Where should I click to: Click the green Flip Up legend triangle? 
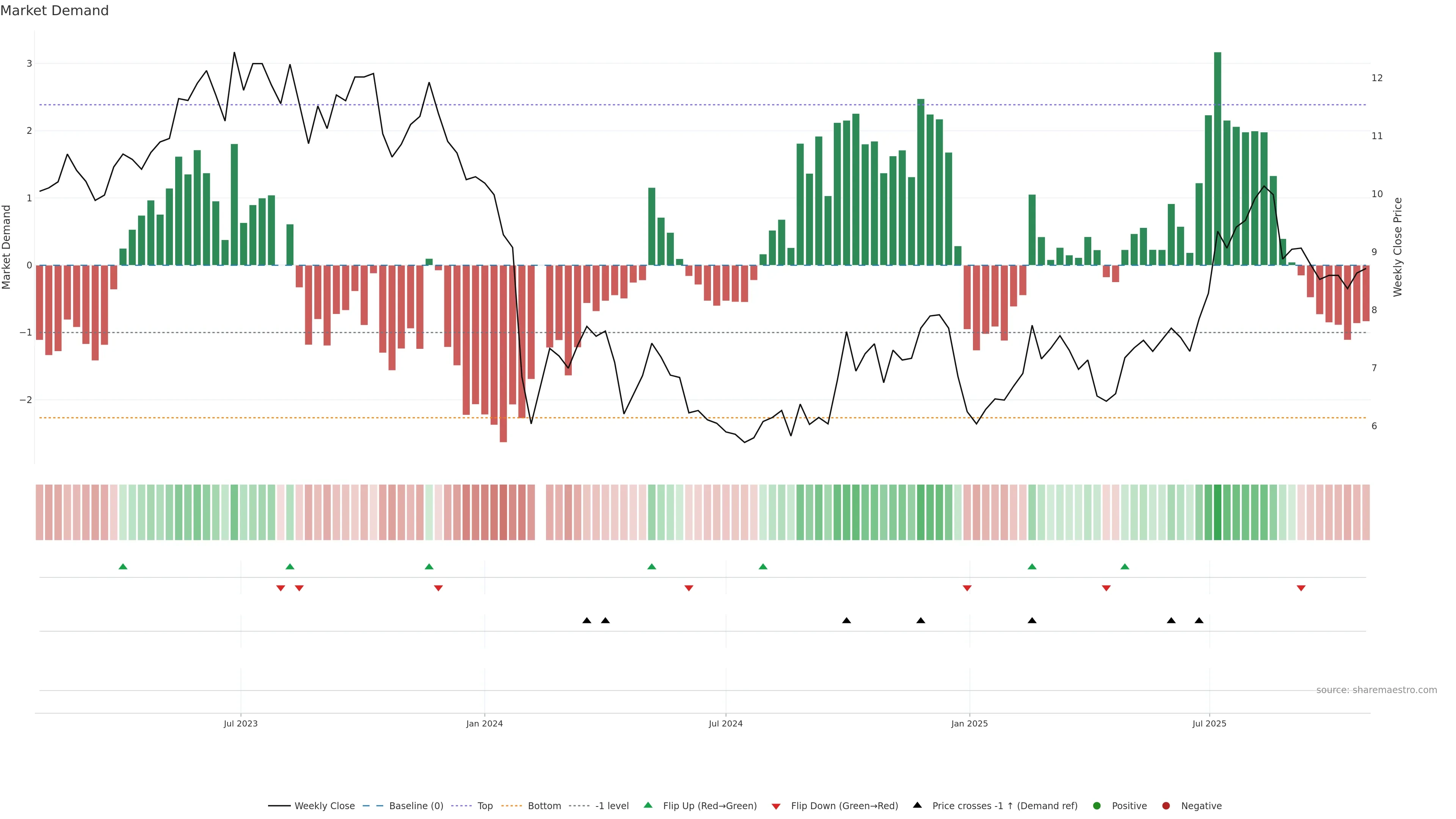pyautogui.click(x=648, y=805)
